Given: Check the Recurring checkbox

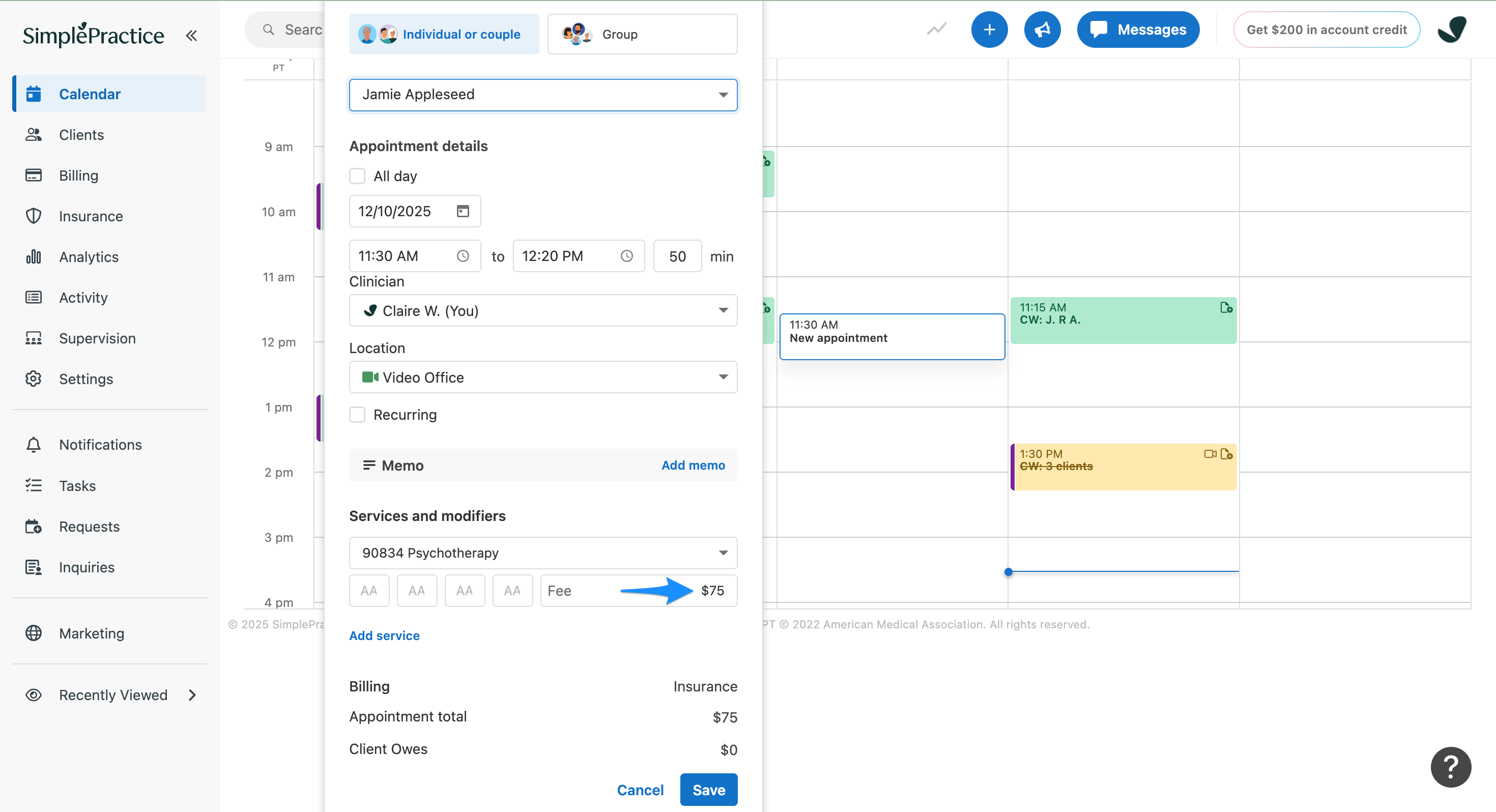Looking at the screenshot, I should tap(357, 415).
